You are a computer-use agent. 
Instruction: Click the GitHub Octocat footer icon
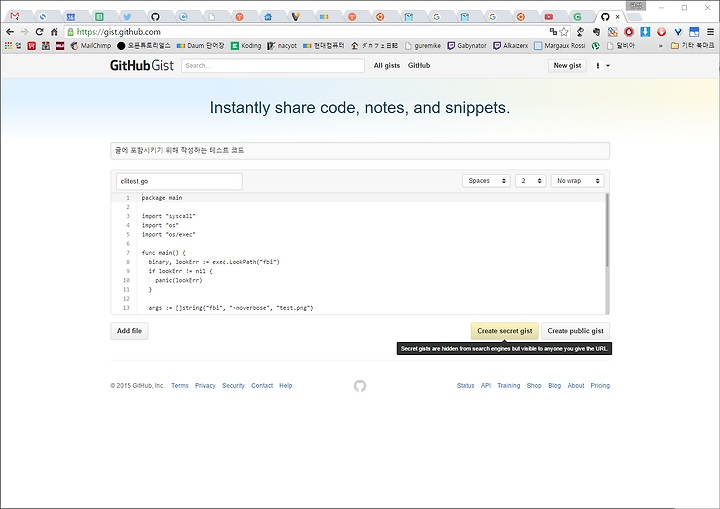360,386
